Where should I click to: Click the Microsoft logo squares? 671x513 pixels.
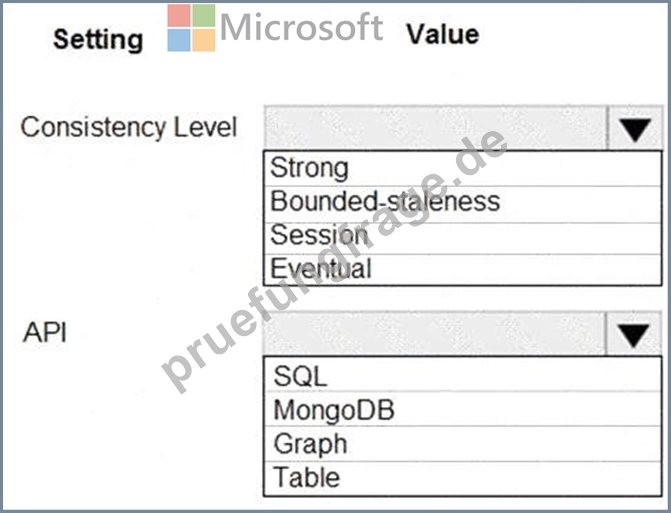191,28
